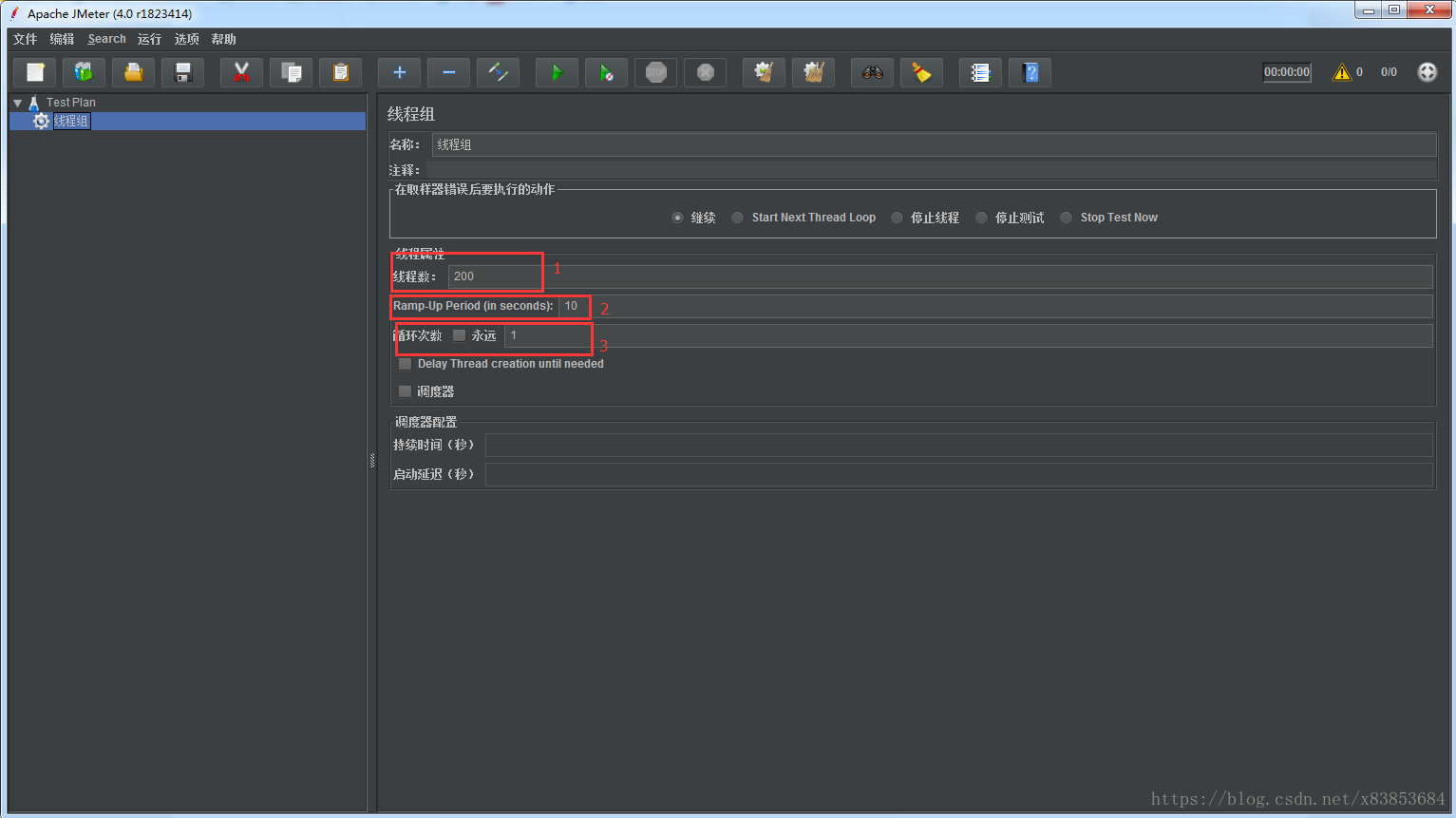
Task: Tick the 调度器 scheduler checkbox
Action: pos(406,391)
